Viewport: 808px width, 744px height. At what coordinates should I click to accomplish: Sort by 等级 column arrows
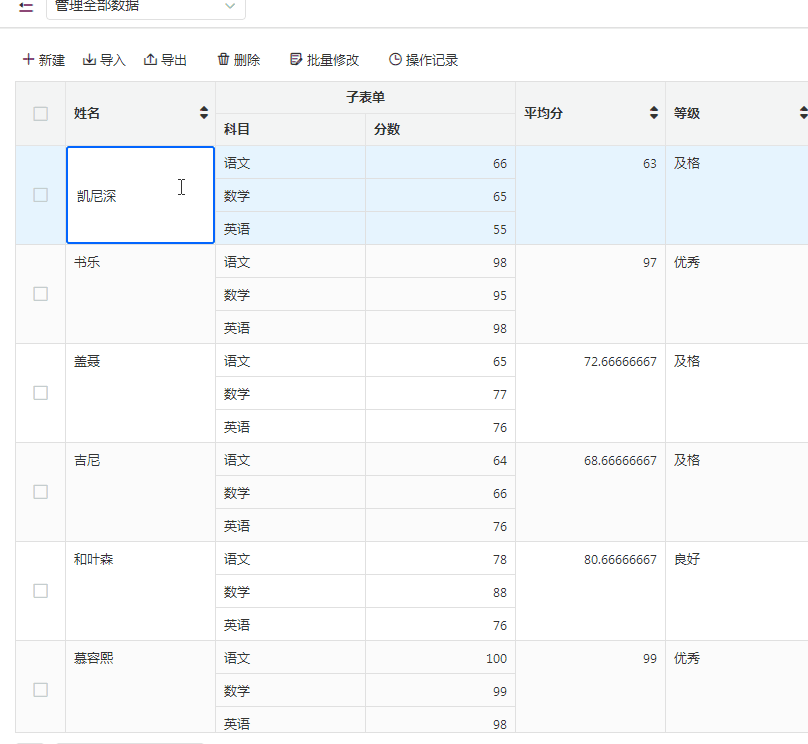[803, 113]
